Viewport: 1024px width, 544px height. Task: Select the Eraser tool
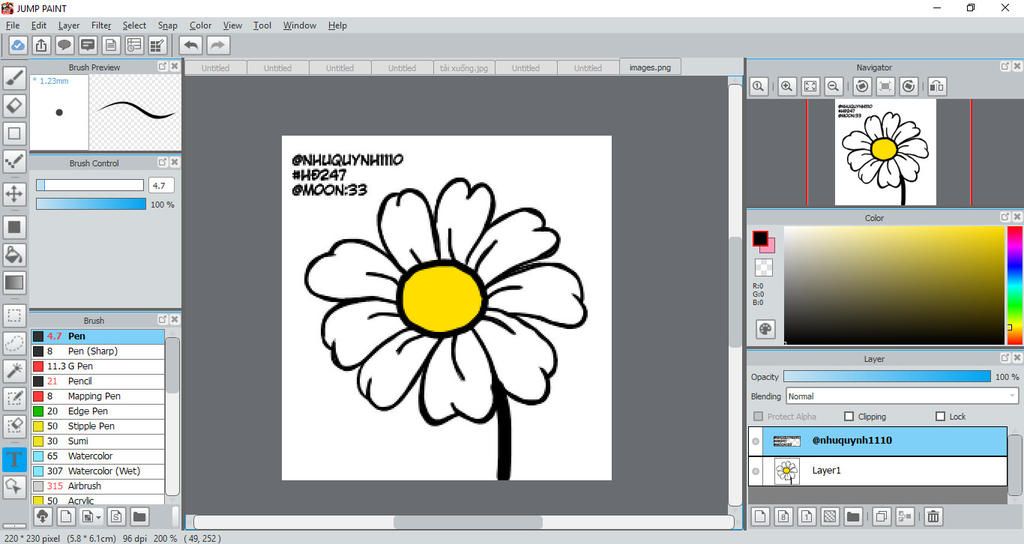(x=14, y=105)
